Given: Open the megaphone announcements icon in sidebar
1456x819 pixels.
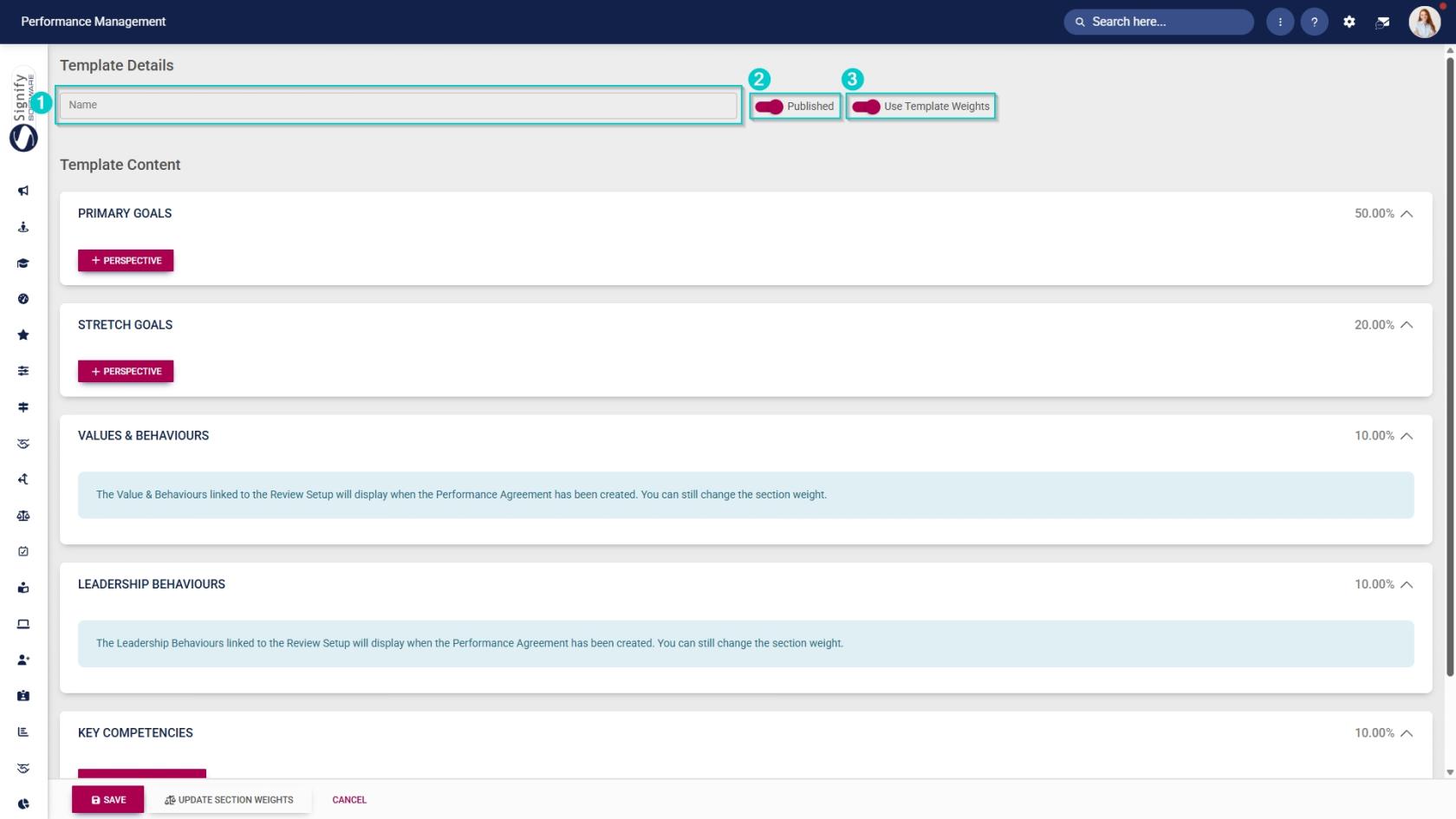Looking at the screenshot, I should (x=23, y=191).
